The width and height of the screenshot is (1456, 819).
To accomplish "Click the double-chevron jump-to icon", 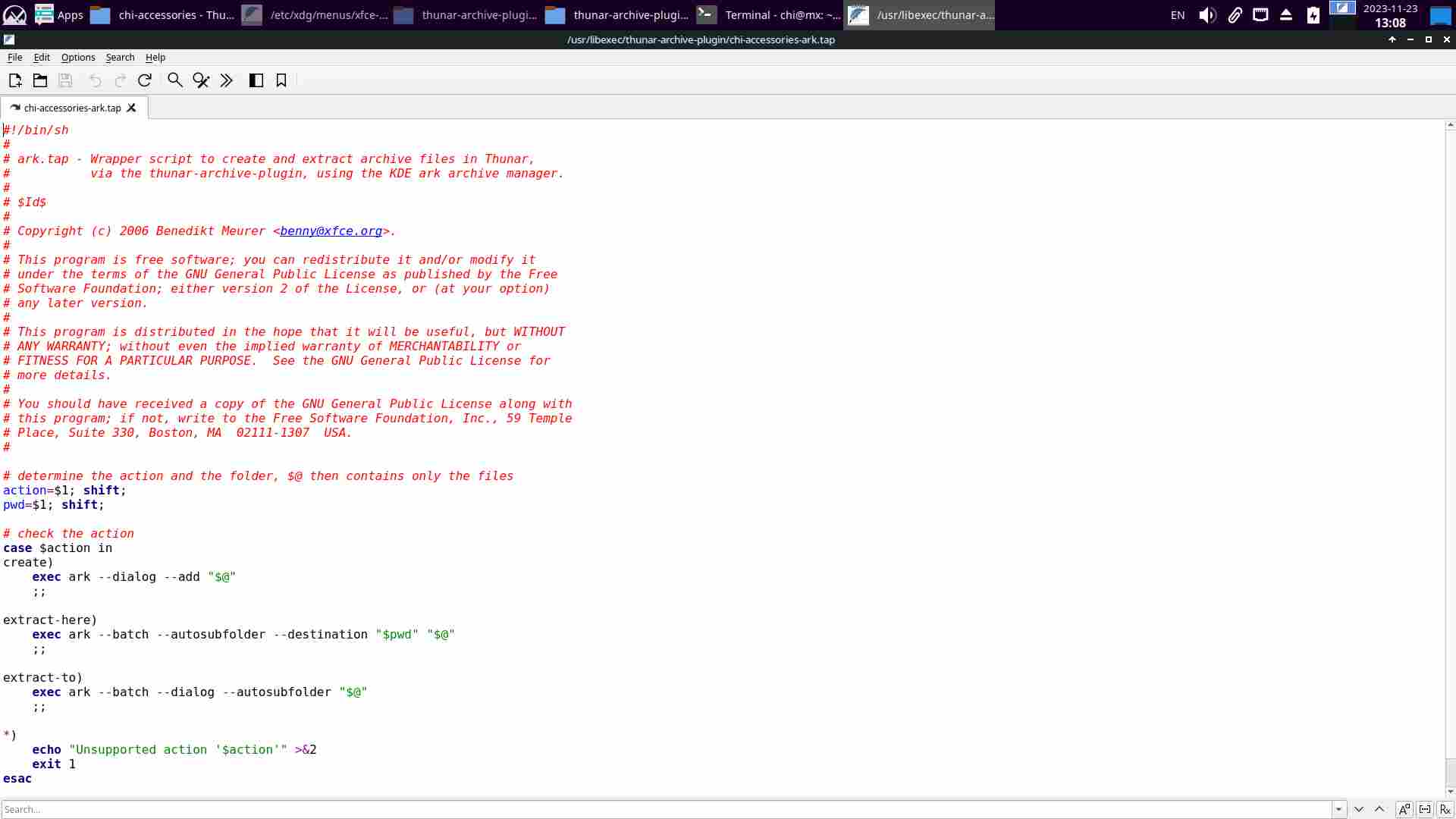I will point(227,80).
